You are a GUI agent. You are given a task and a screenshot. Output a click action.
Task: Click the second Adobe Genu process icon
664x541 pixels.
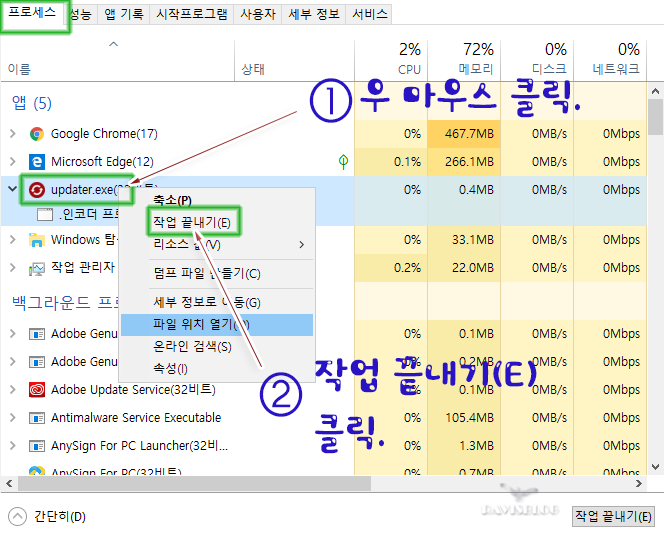[x=37, y=362]
